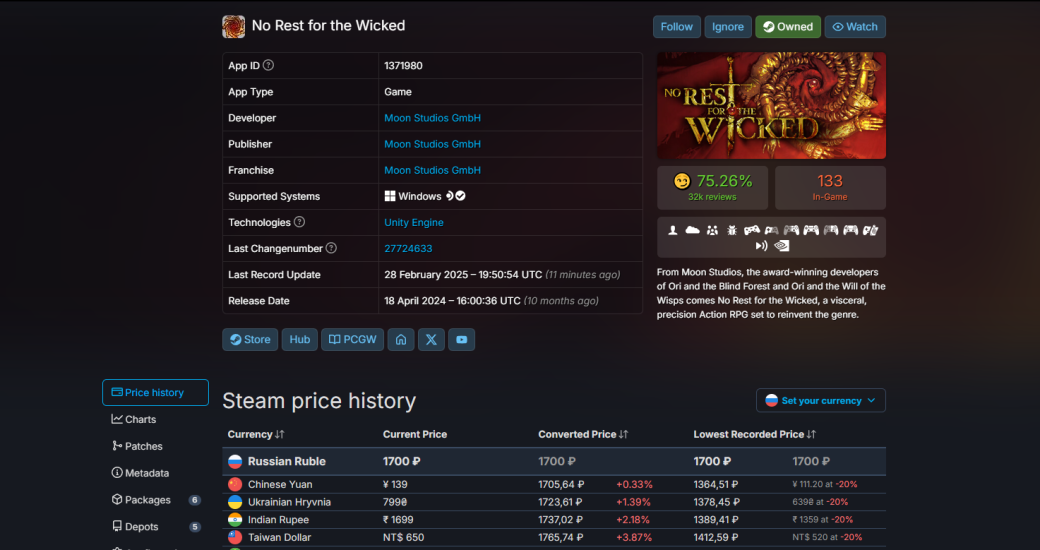Screen dimensions: 1040x550
Task: Click the App ID value 1371980
Action: tap(403, 66)
